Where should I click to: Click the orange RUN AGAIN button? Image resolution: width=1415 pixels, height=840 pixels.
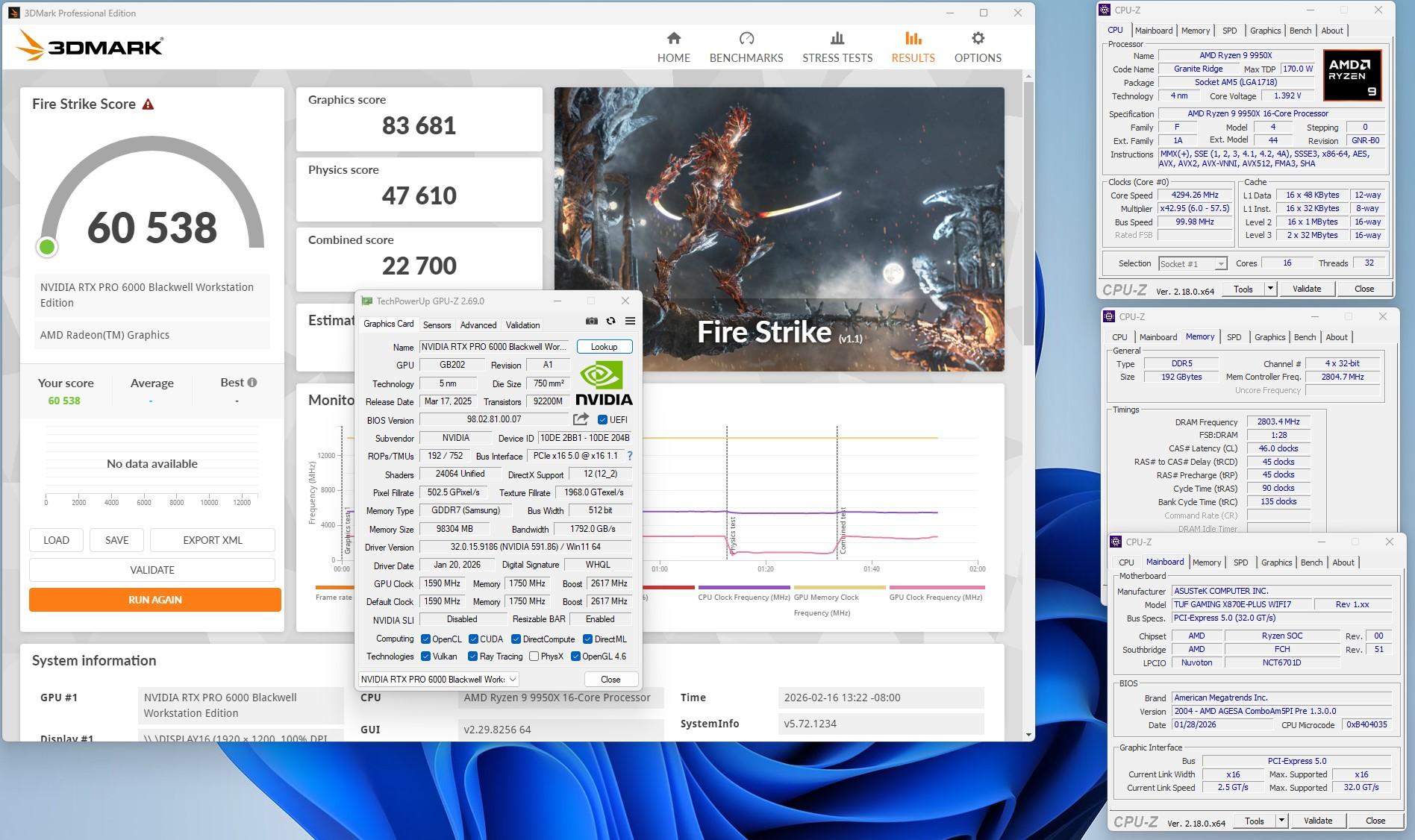155,600
